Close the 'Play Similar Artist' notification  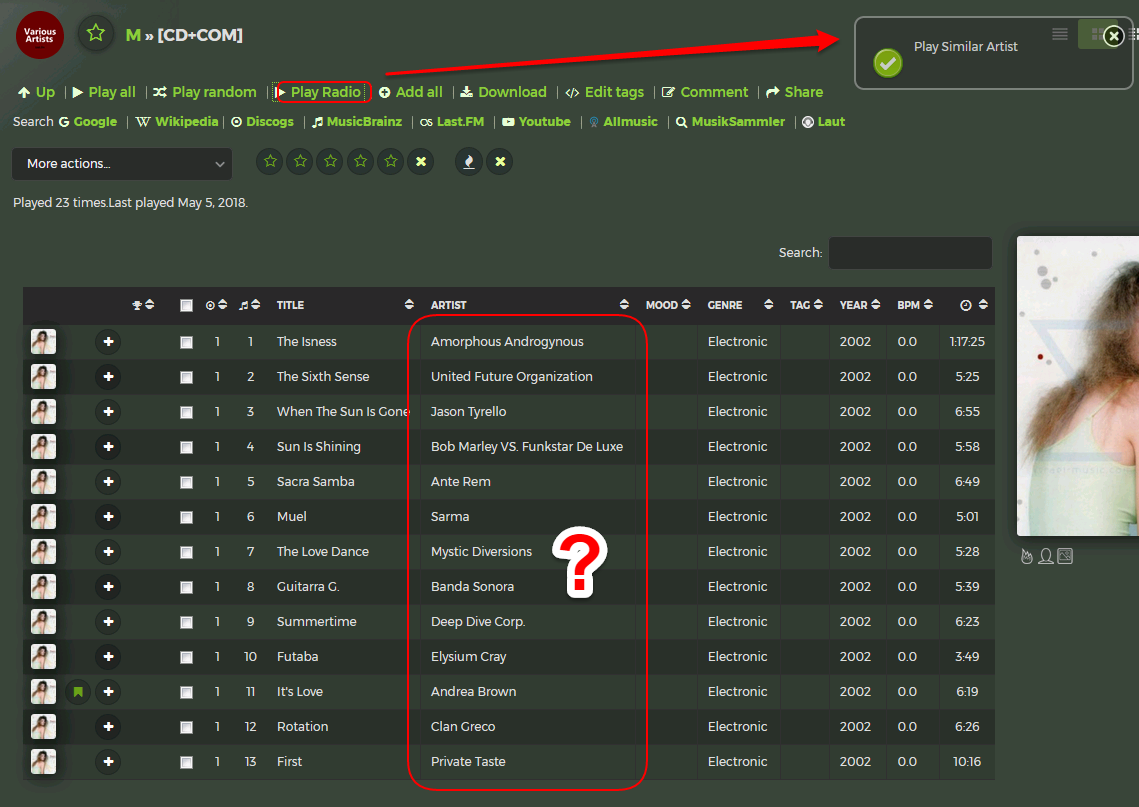tap(1113, 36)
